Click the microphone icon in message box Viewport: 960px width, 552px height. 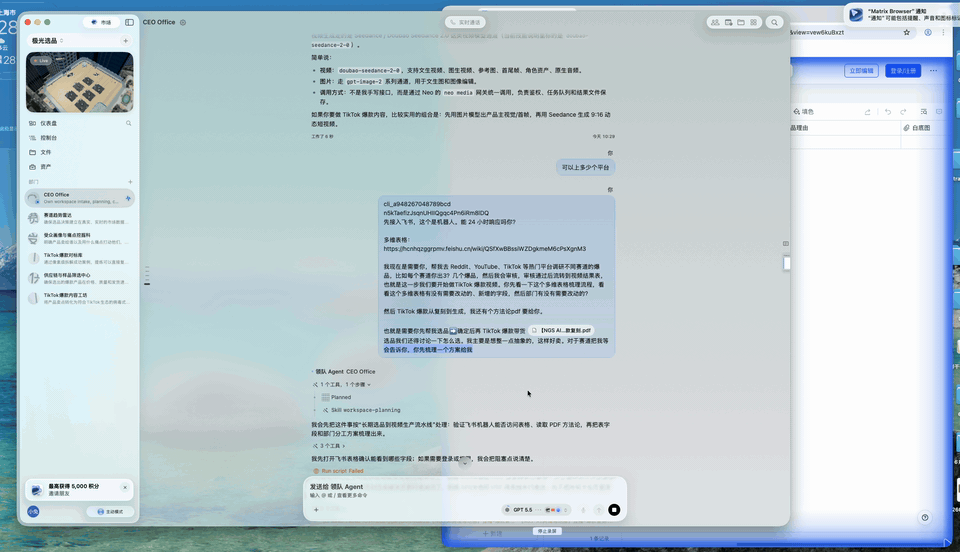[x=583, y=510]
